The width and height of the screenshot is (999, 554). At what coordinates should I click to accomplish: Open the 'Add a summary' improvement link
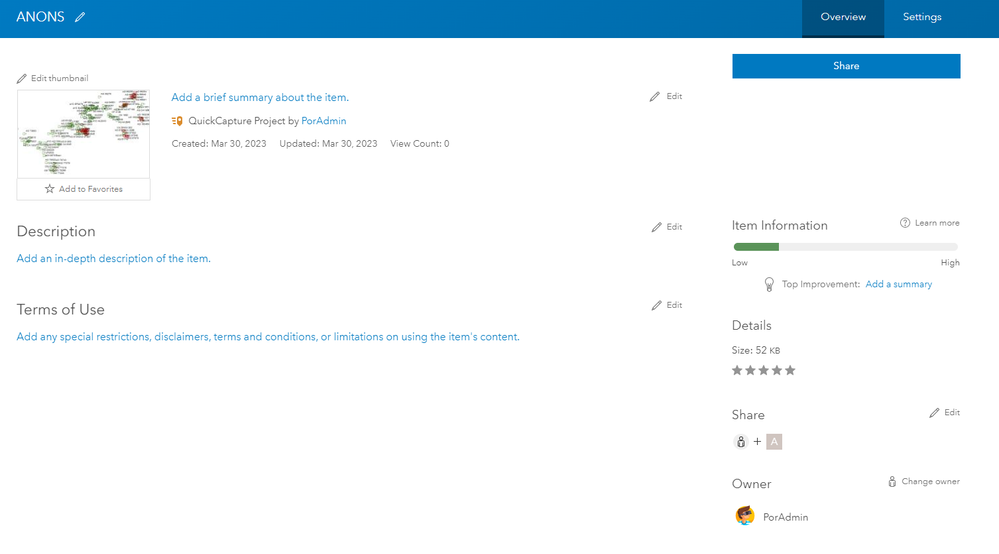(898, 285)
